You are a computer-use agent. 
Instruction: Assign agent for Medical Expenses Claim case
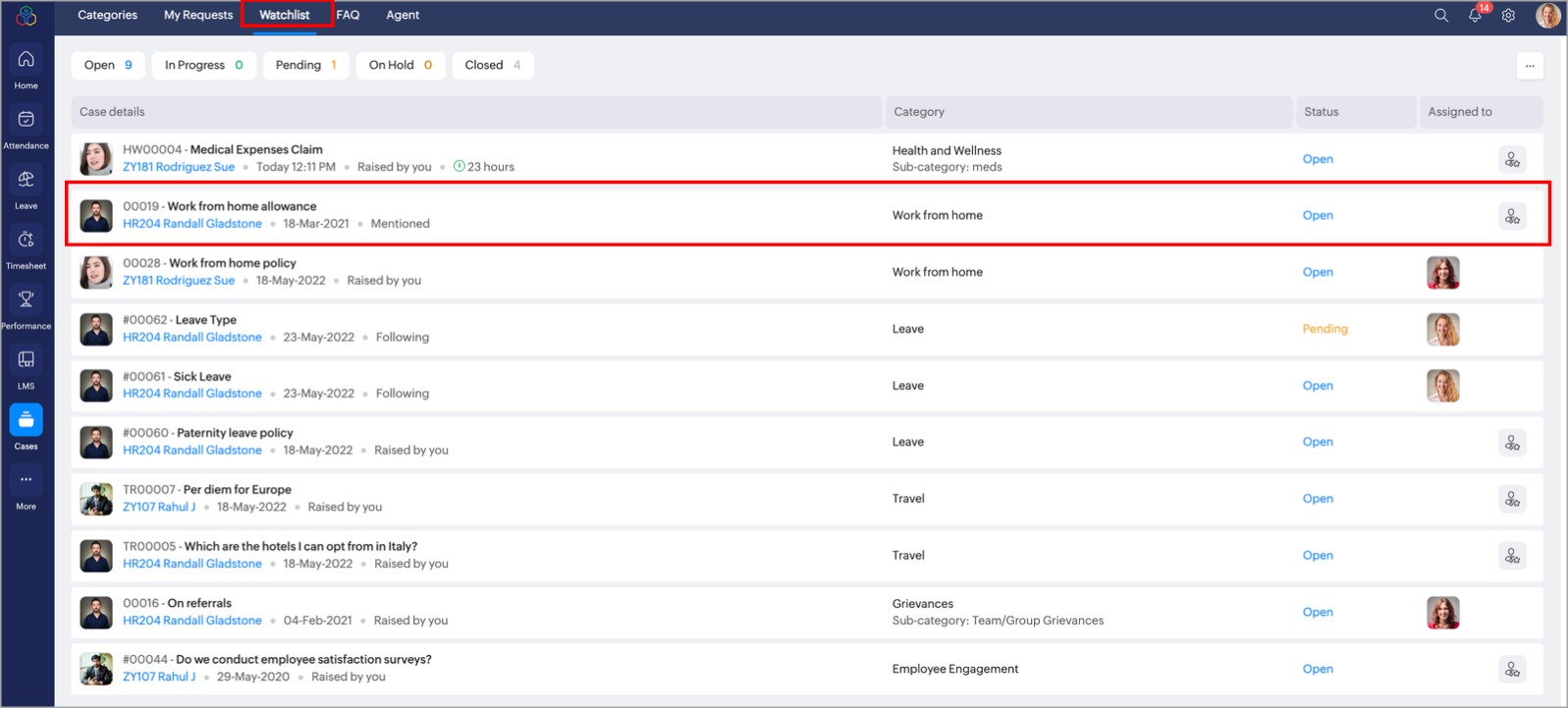1512,159
